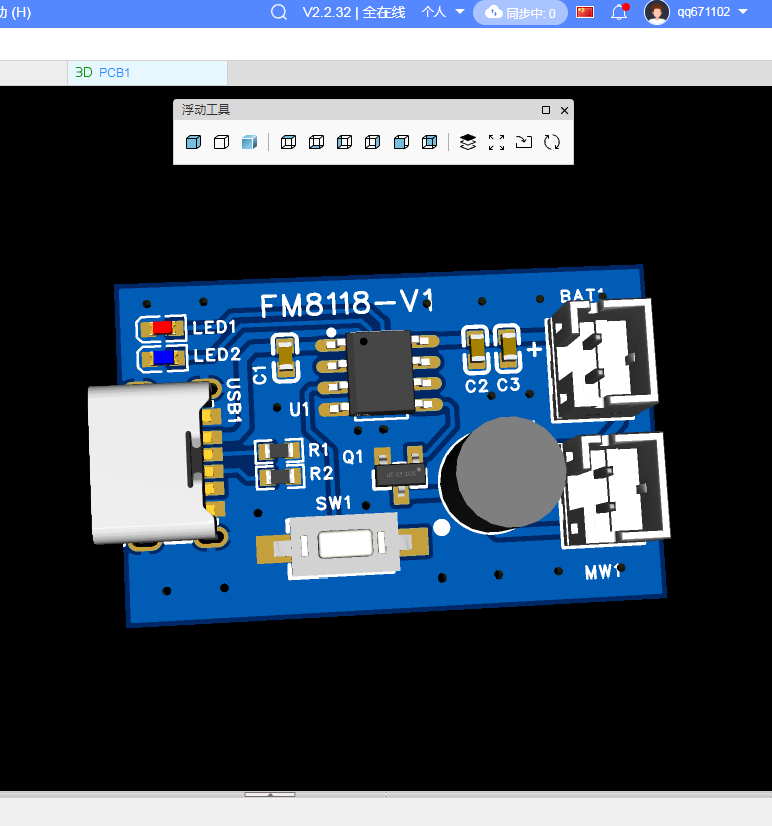Click the fit-to-screen expand arrows icon
772x826 pixels.
[x=496, y=142]
